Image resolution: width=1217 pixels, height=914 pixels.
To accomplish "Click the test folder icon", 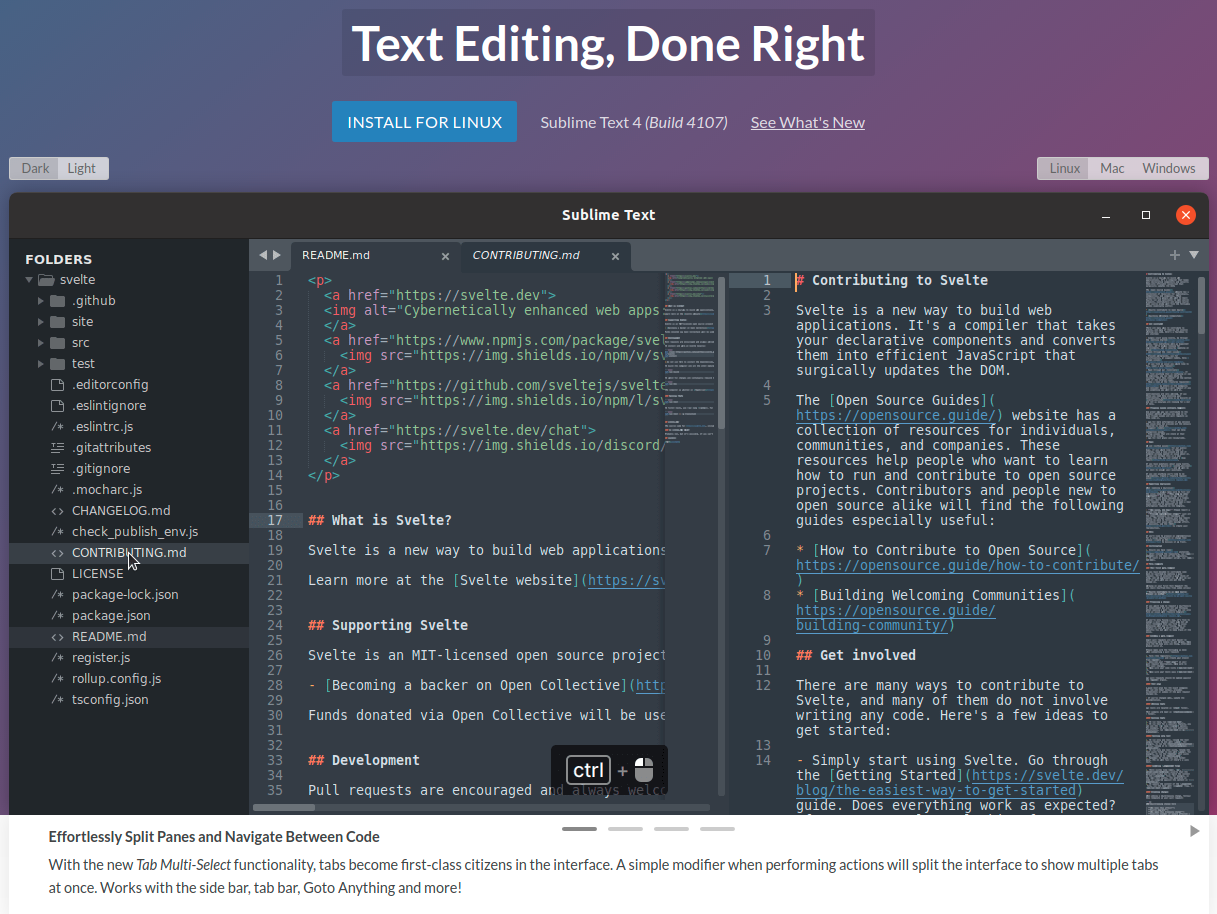I will coord(57,364).
